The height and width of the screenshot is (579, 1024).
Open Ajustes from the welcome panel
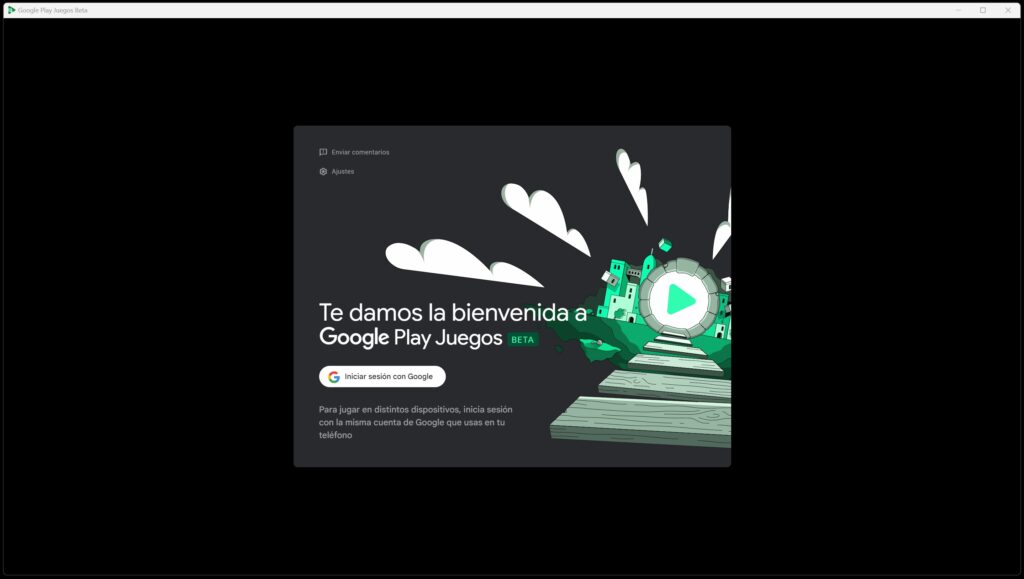[x=343, y=171]
